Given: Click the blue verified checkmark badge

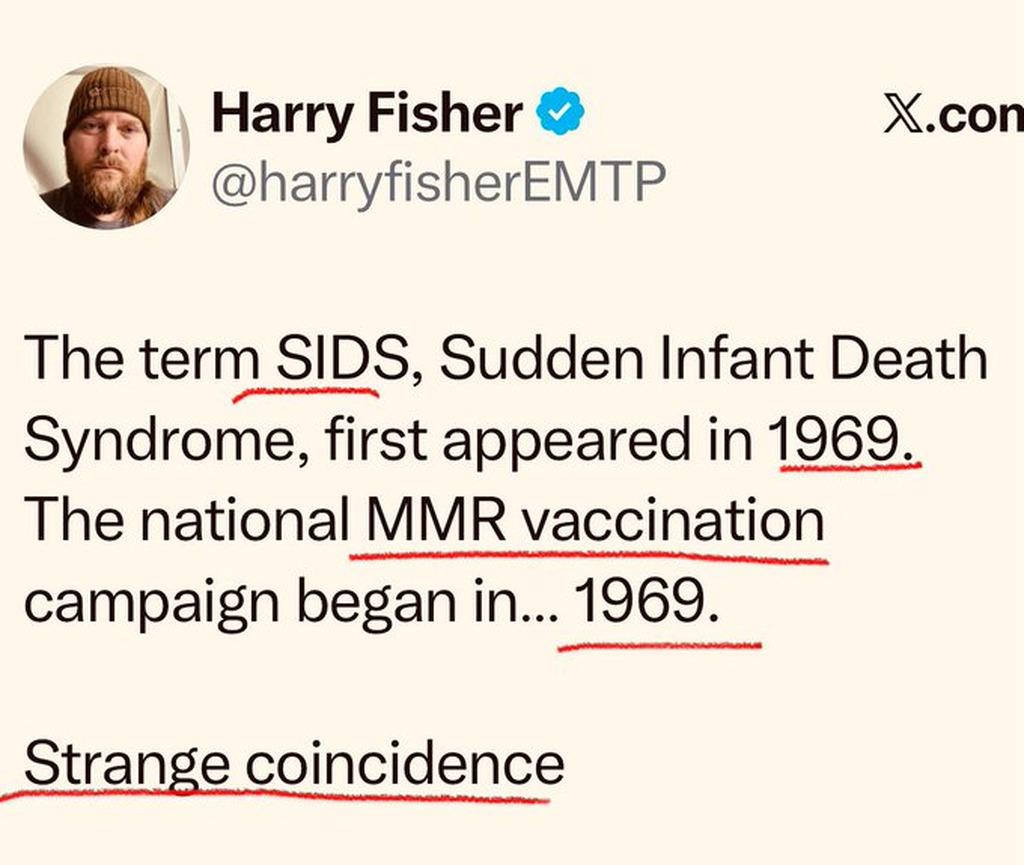Looking at the screenshot, I should click(561, 114).
